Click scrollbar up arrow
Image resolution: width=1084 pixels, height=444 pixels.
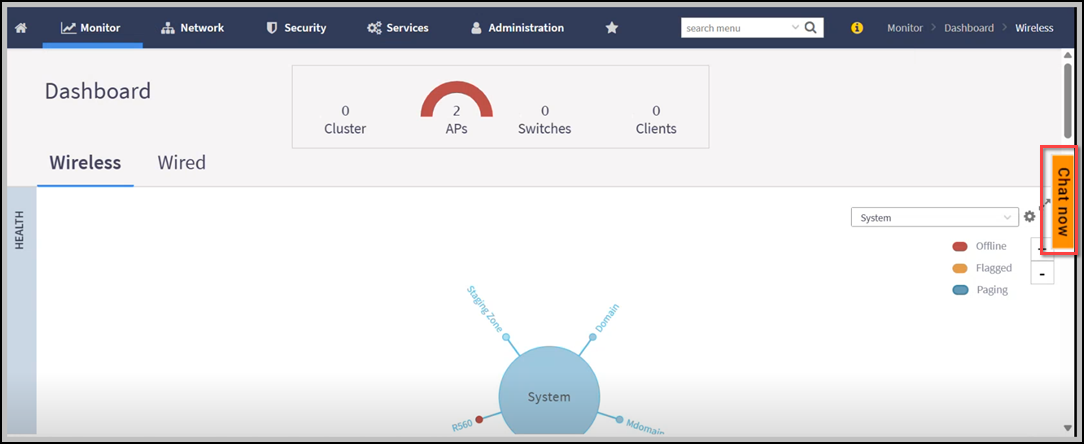tap(1068, 55)
